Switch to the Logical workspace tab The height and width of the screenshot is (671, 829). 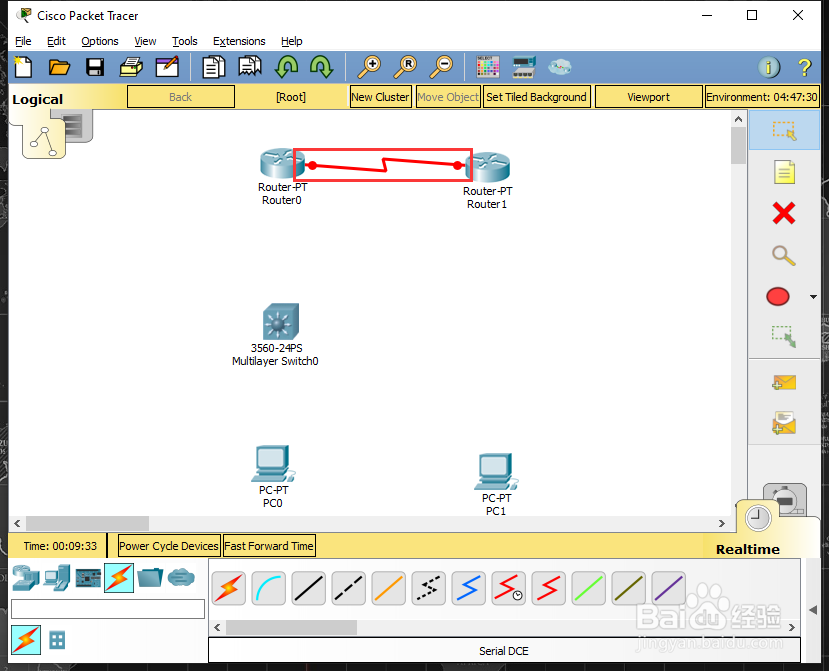pyautogui.click(x=38, y=99)
